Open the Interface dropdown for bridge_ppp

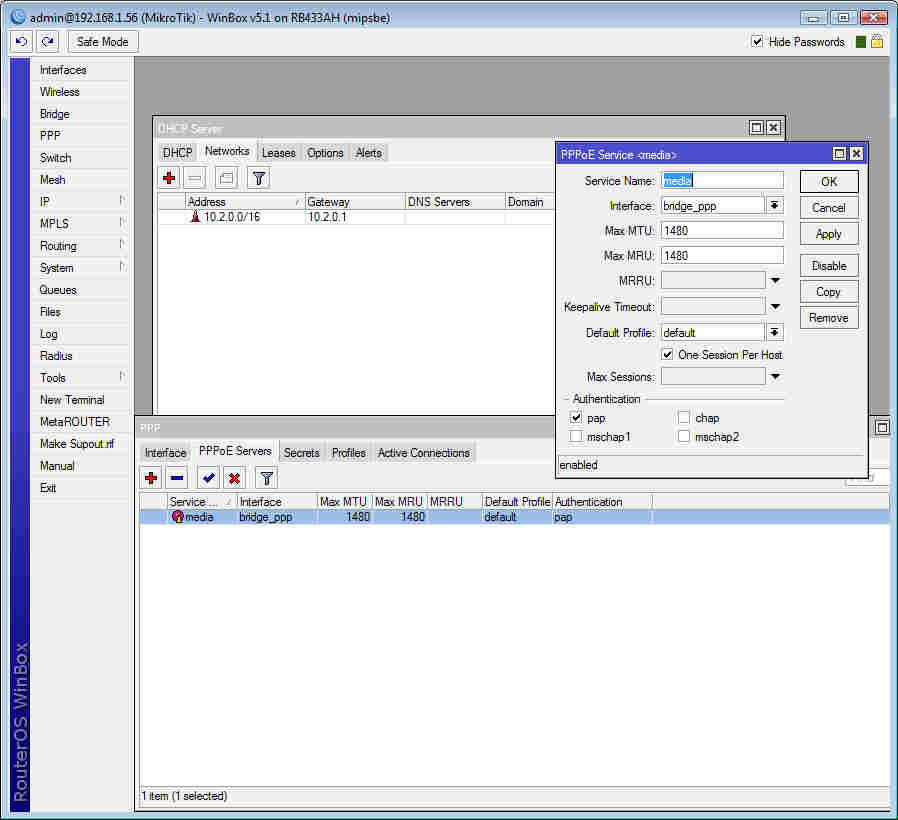tap(774, 205)
